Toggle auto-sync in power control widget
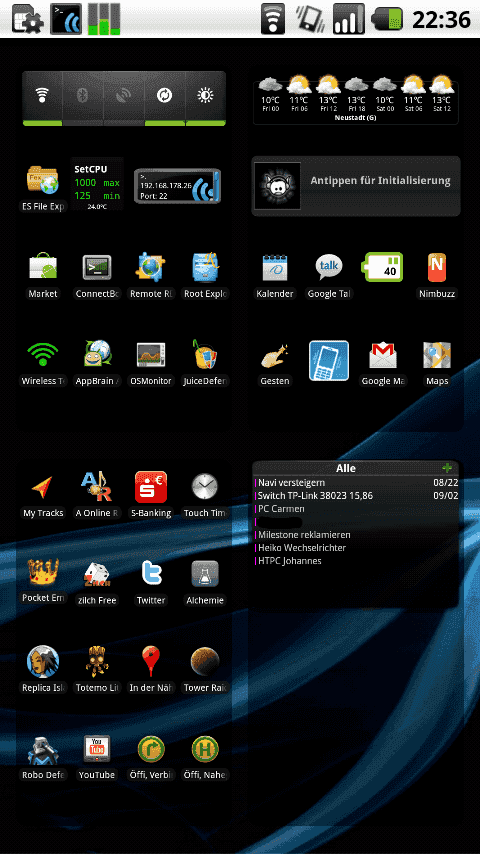 point(165,98)
